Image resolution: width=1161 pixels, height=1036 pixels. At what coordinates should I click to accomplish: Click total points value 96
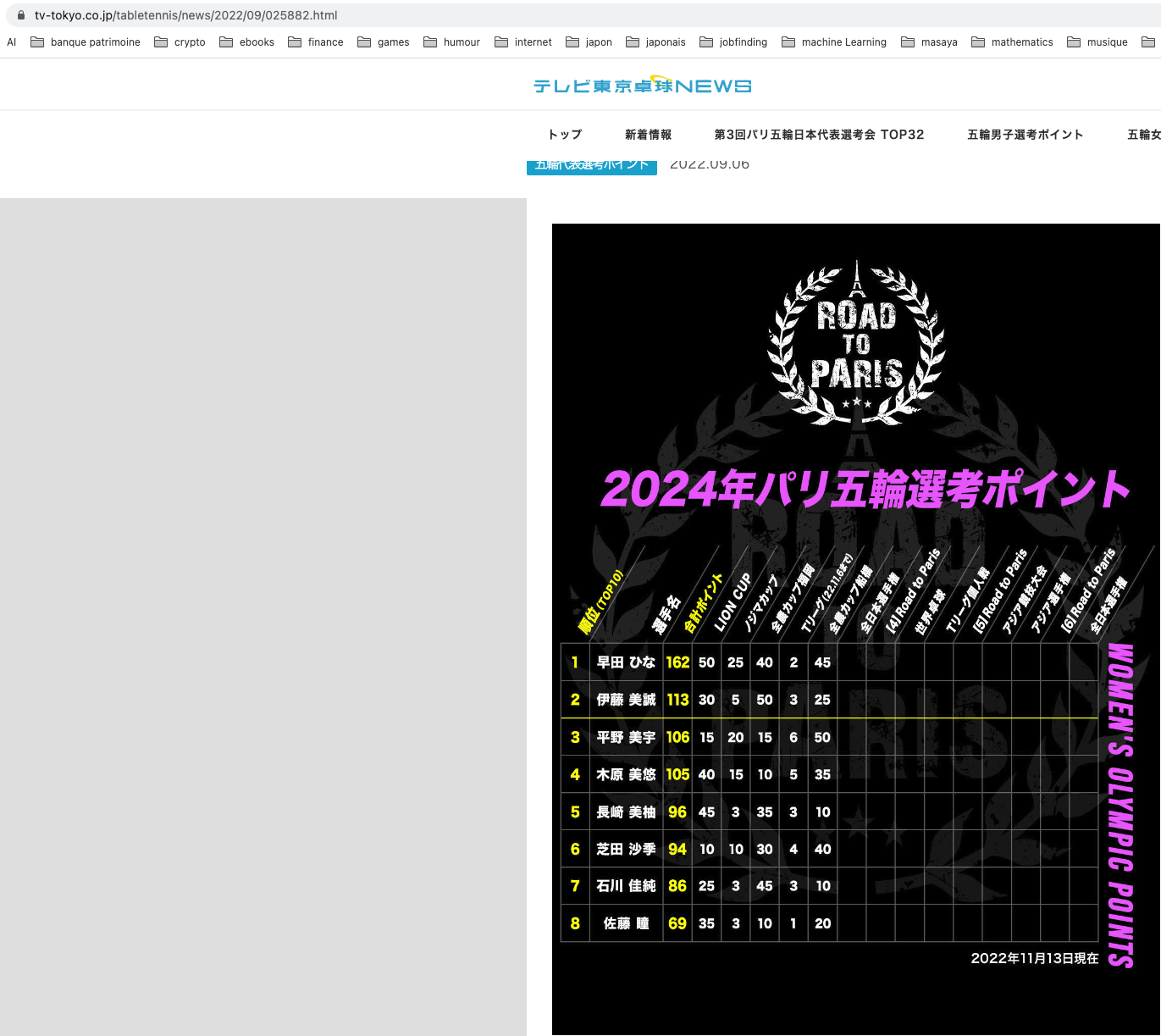pos(677,812)
